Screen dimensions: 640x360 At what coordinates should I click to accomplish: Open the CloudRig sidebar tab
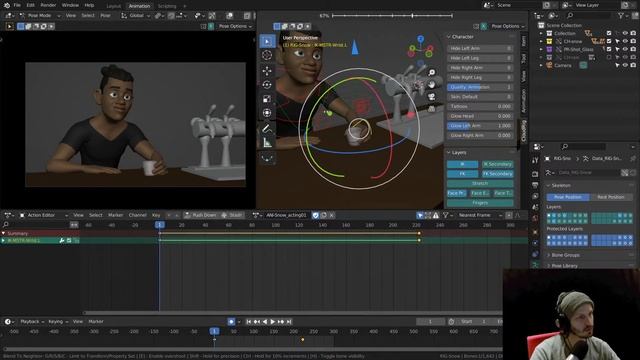click(x=524, y=131)
